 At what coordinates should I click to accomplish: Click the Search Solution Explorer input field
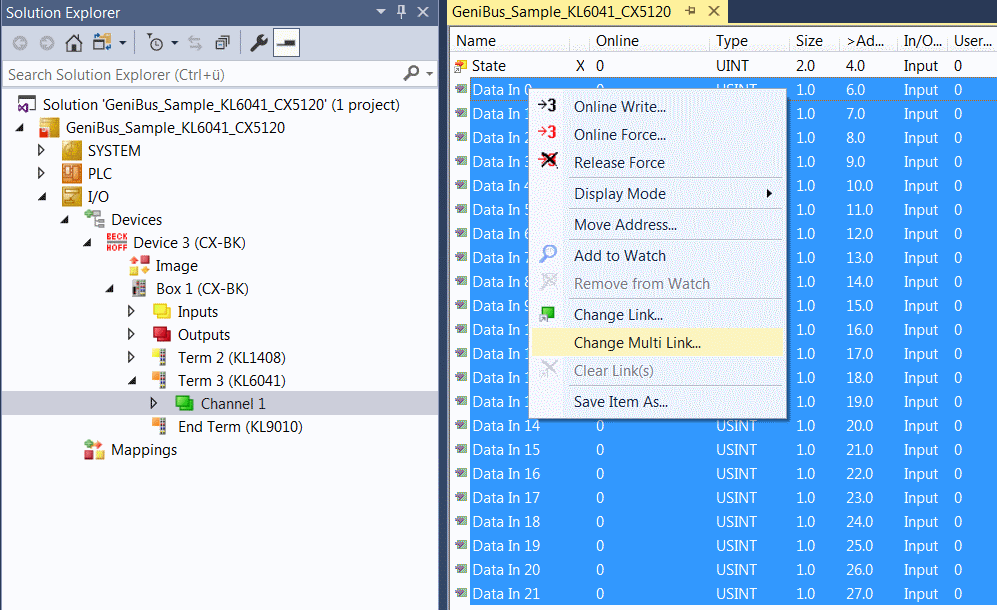[x=202, y=74]
